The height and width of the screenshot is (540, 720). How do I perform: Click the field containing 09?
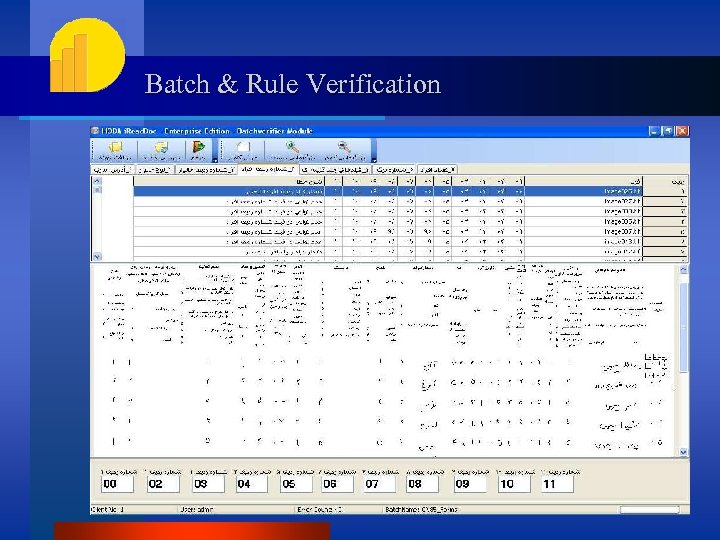tap(470, 484)
